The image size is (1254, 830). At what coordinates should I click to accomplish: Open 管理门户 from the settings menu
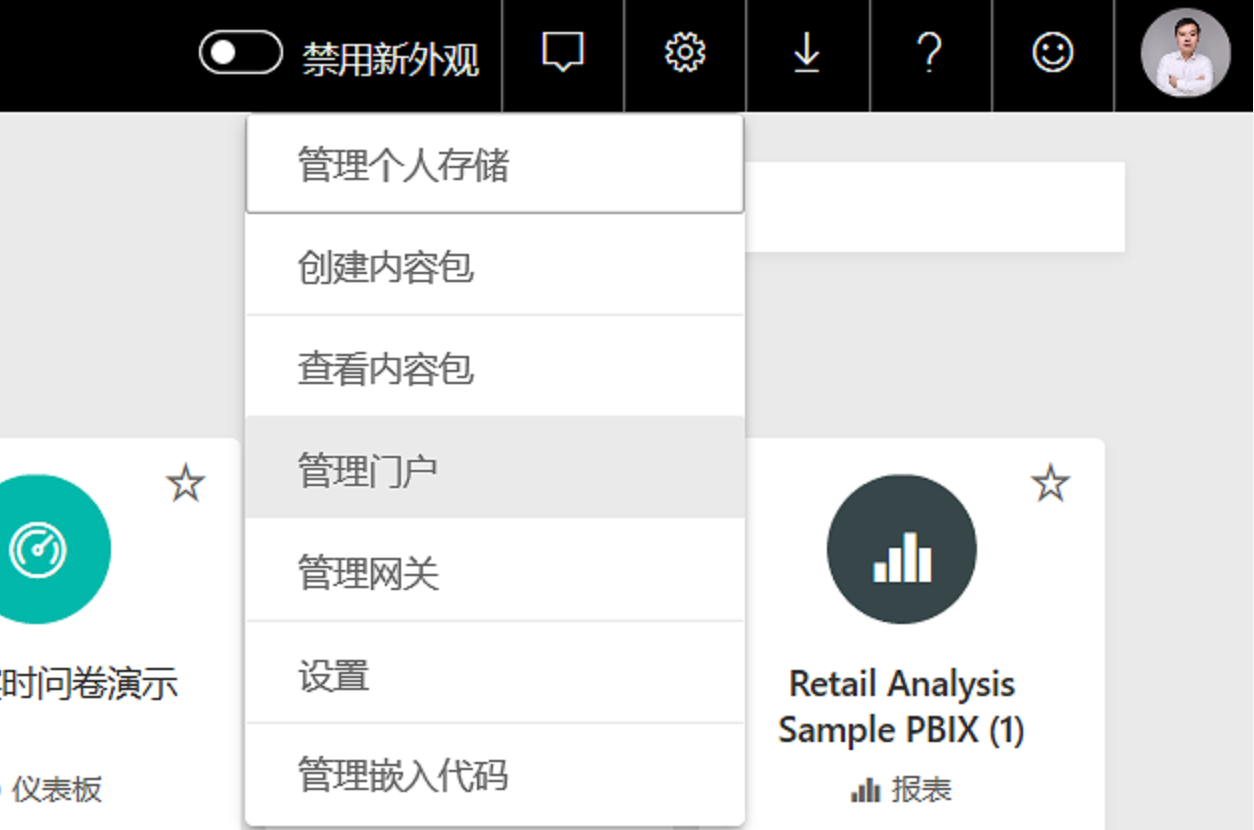pyautogui.click(x=495, y=469)
